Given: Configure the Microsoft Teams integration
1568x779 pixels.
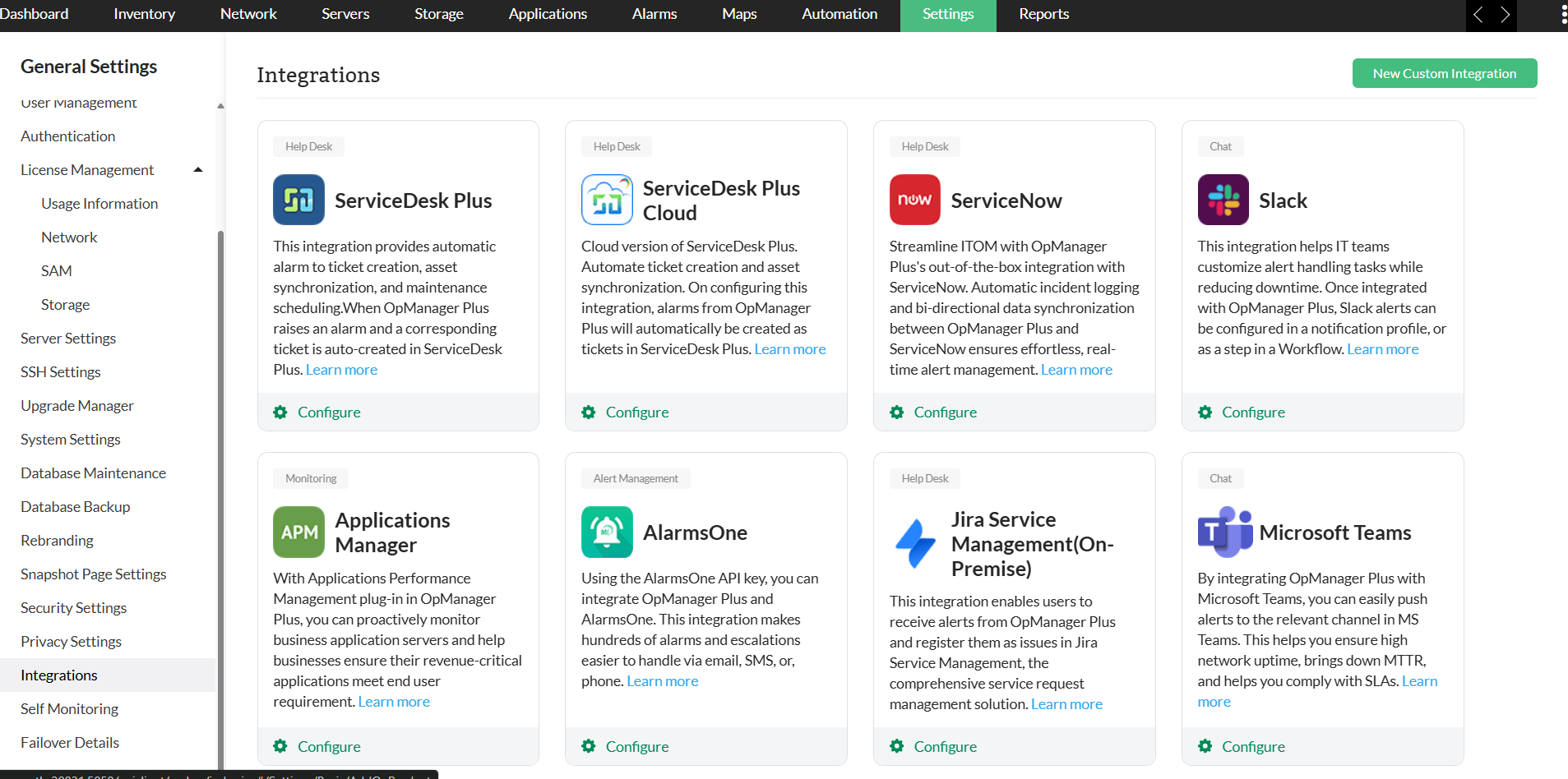Looking at the screenshot, I should point(1253,746).
